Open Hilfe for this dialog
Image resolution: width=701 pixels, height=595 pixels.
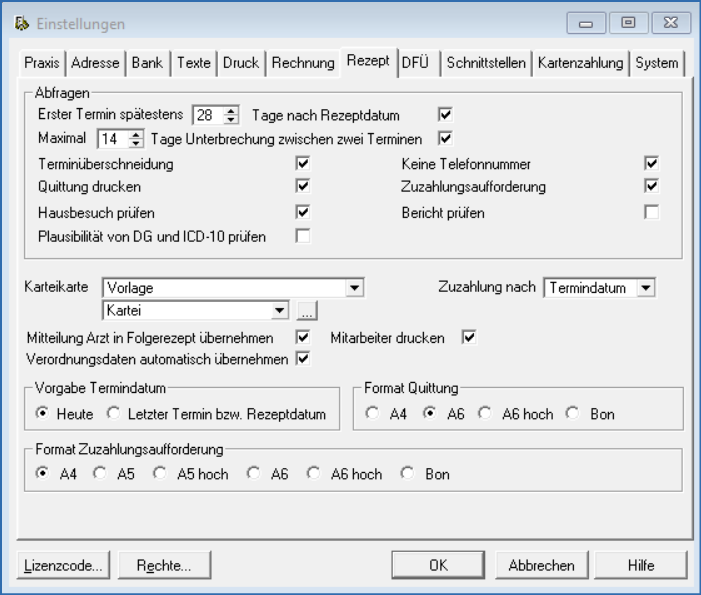[641, 565]
